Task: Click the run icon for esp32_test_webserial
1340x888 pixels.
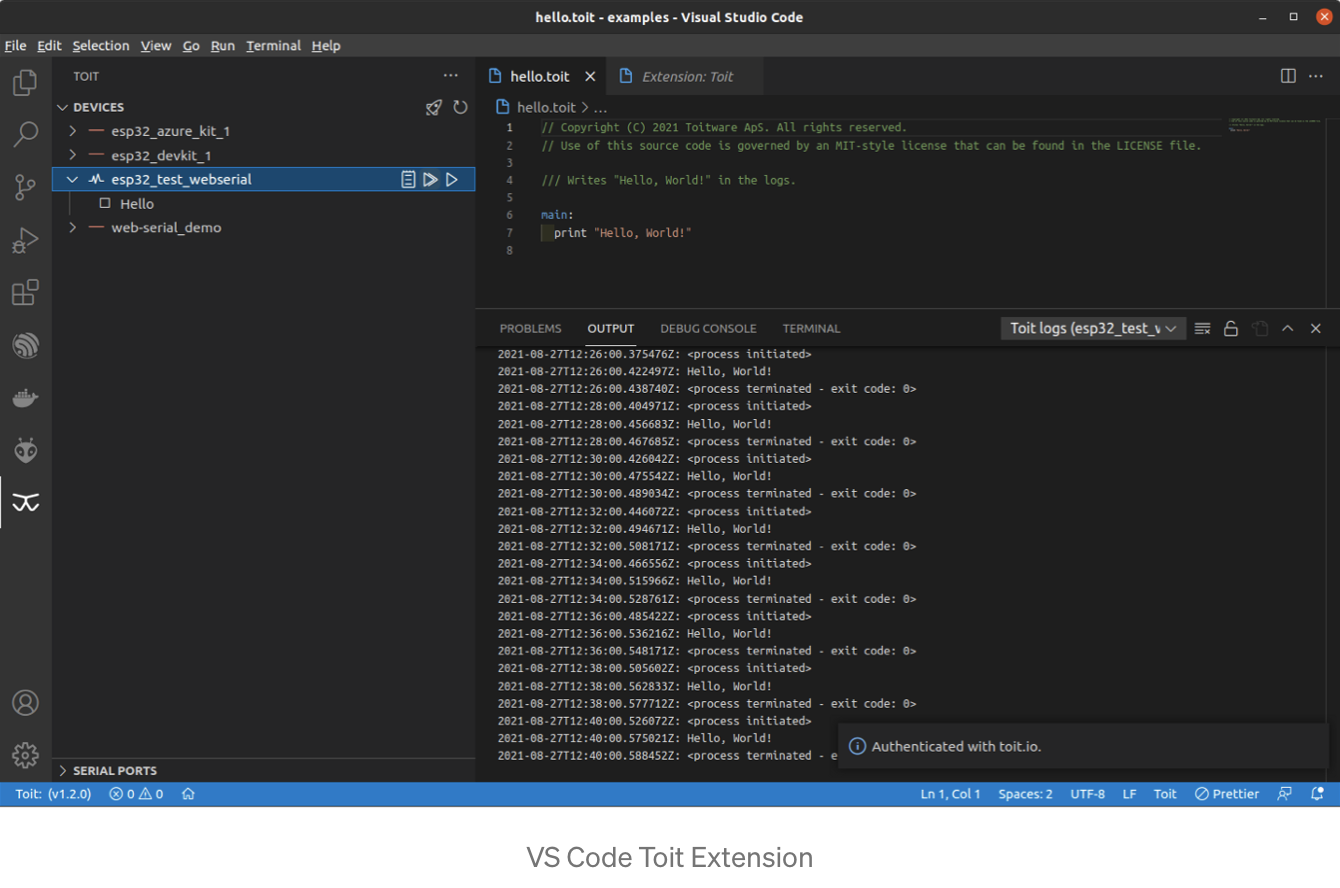Action: pyautogui.click(x=452, y=179)
